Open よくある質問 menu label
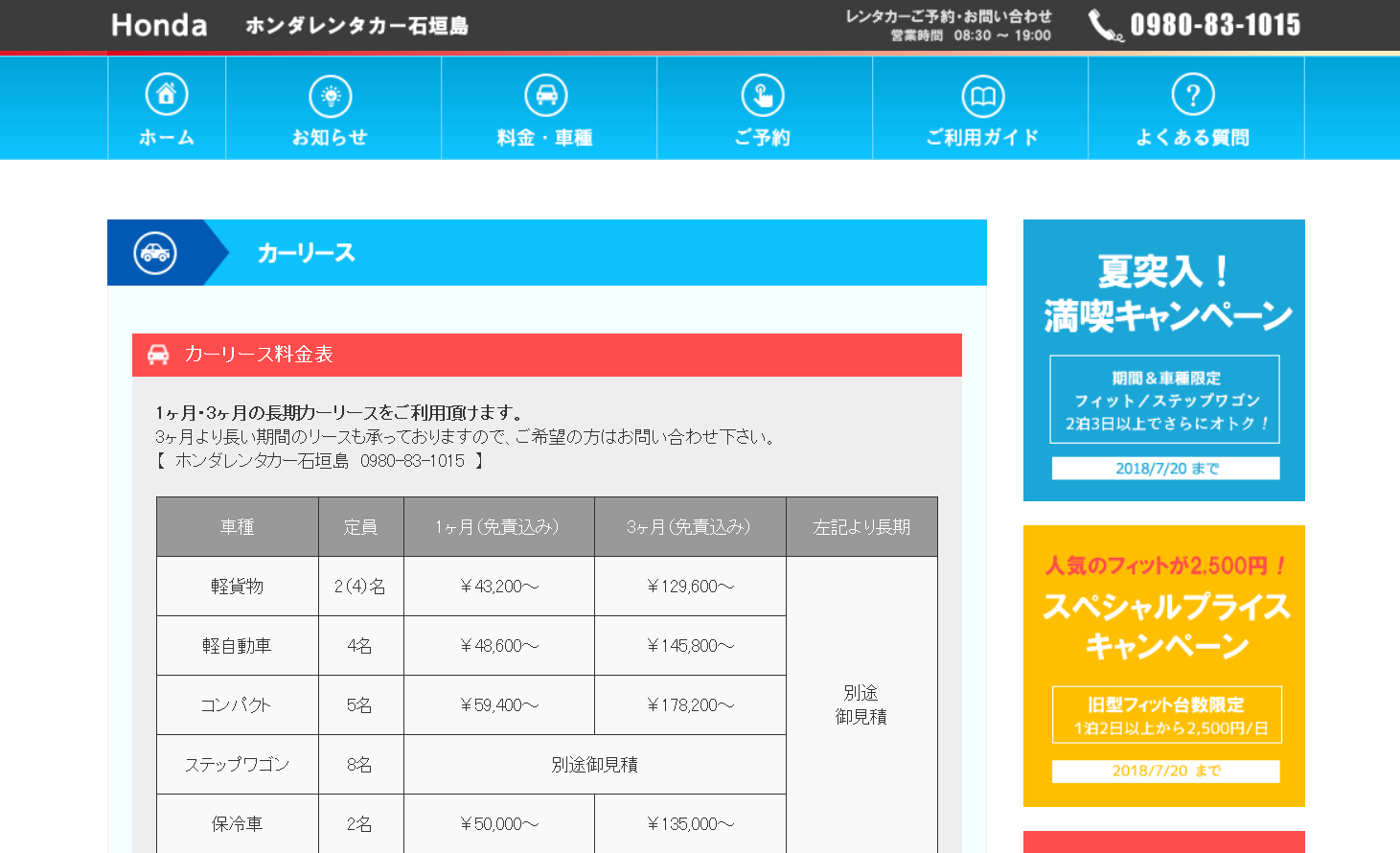The image size is (1400, 853). (x=1193, y=137)
